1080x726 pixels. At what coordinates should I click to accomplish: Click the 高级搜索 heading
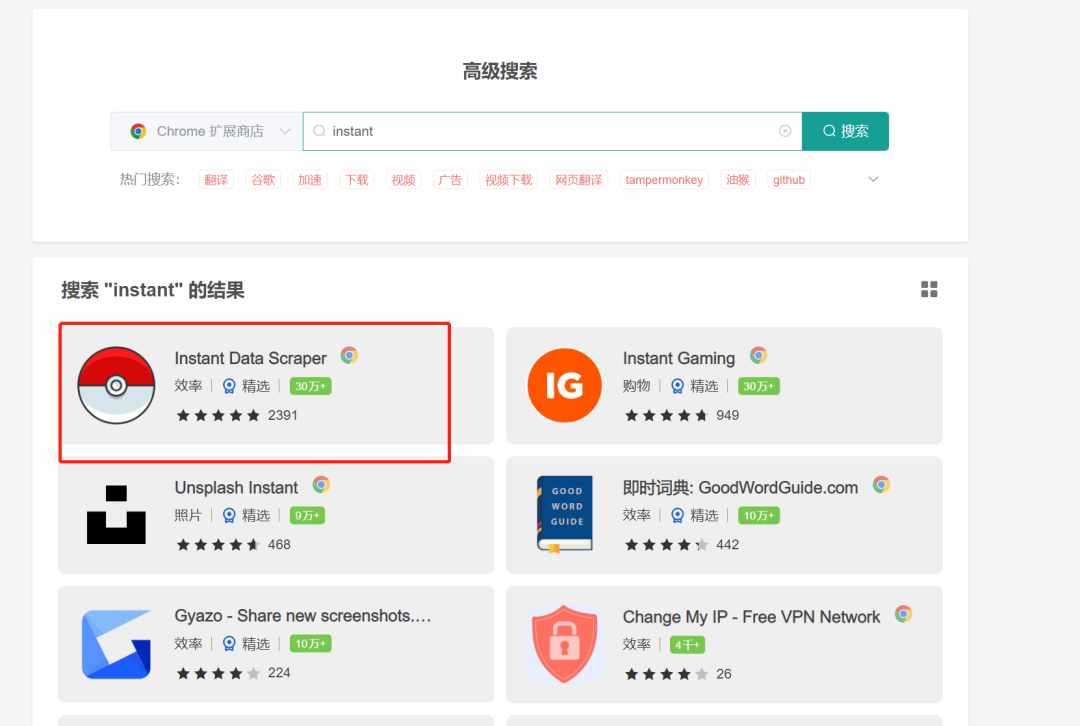point(500,71)
